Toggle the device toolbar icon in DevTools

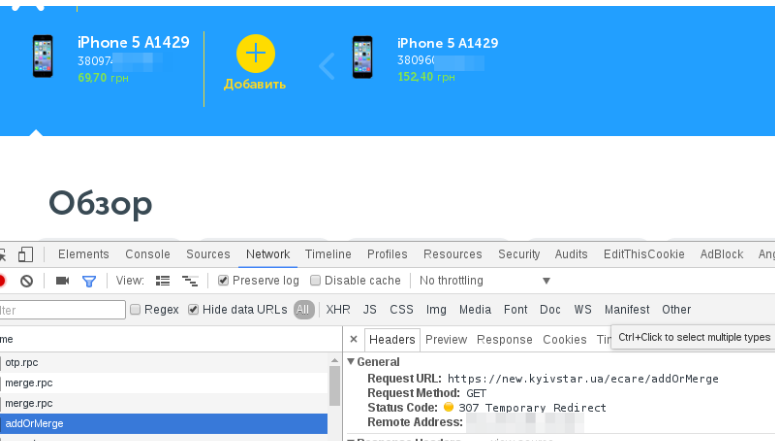point(25,254)
